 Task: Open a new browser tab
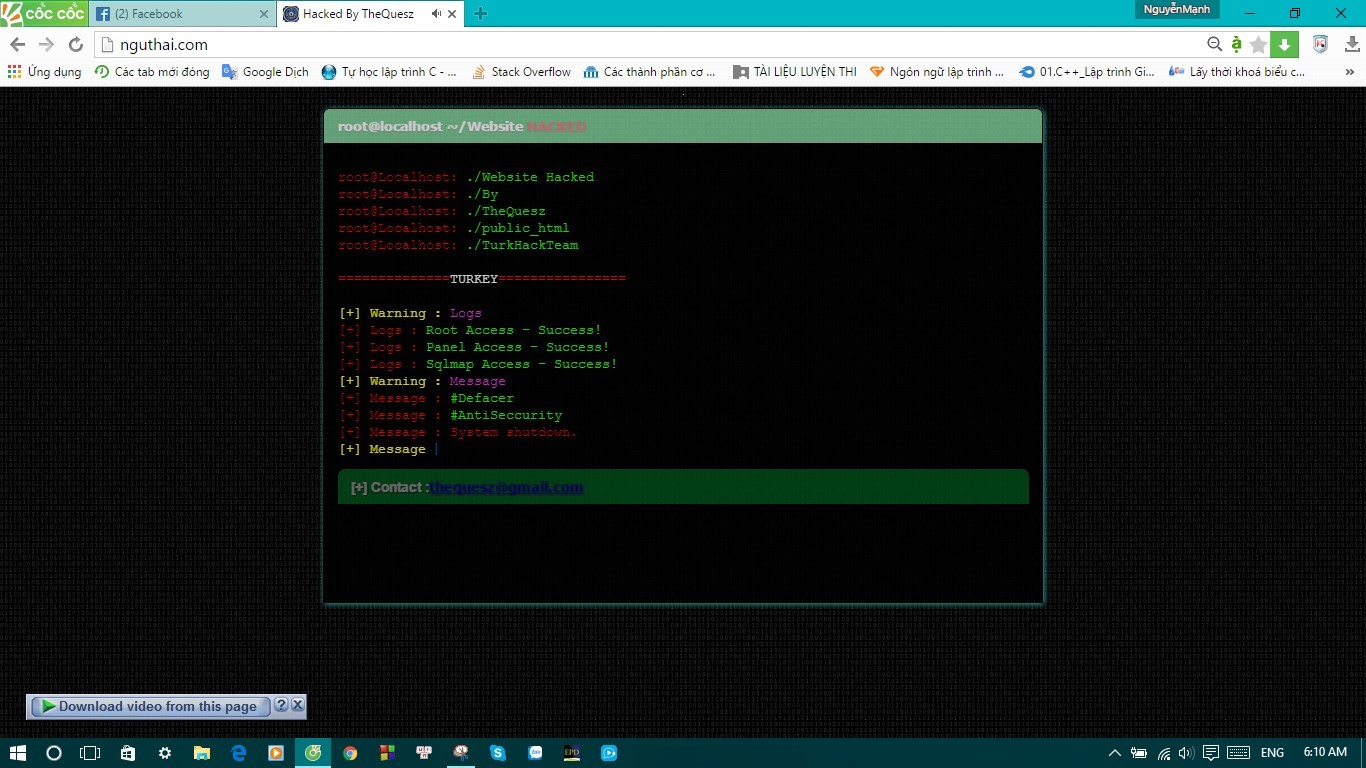pos(481,14)
